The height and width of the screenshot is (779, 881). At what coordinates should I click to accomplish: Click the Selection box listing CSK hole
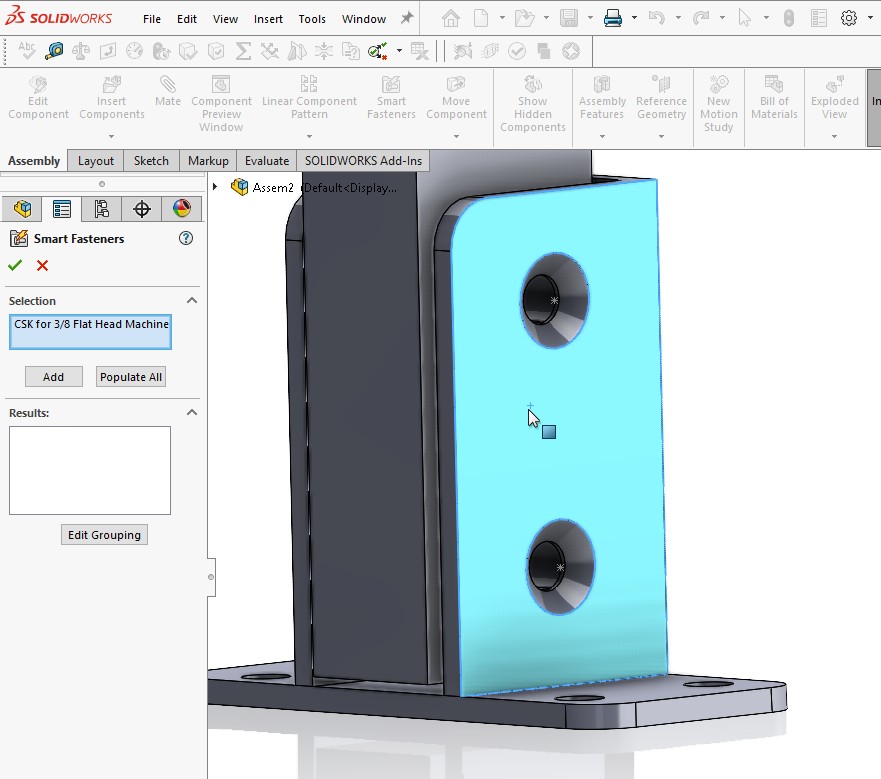(90, 332)
